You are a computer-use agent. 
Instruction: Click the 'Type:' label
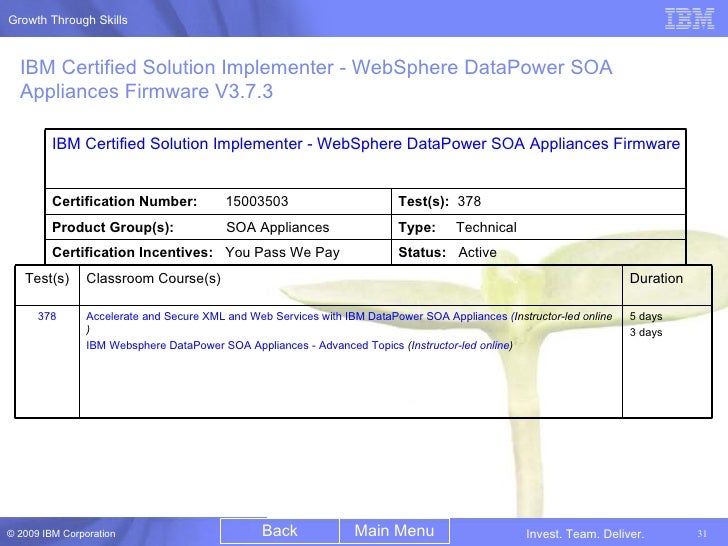coord(417,227)
